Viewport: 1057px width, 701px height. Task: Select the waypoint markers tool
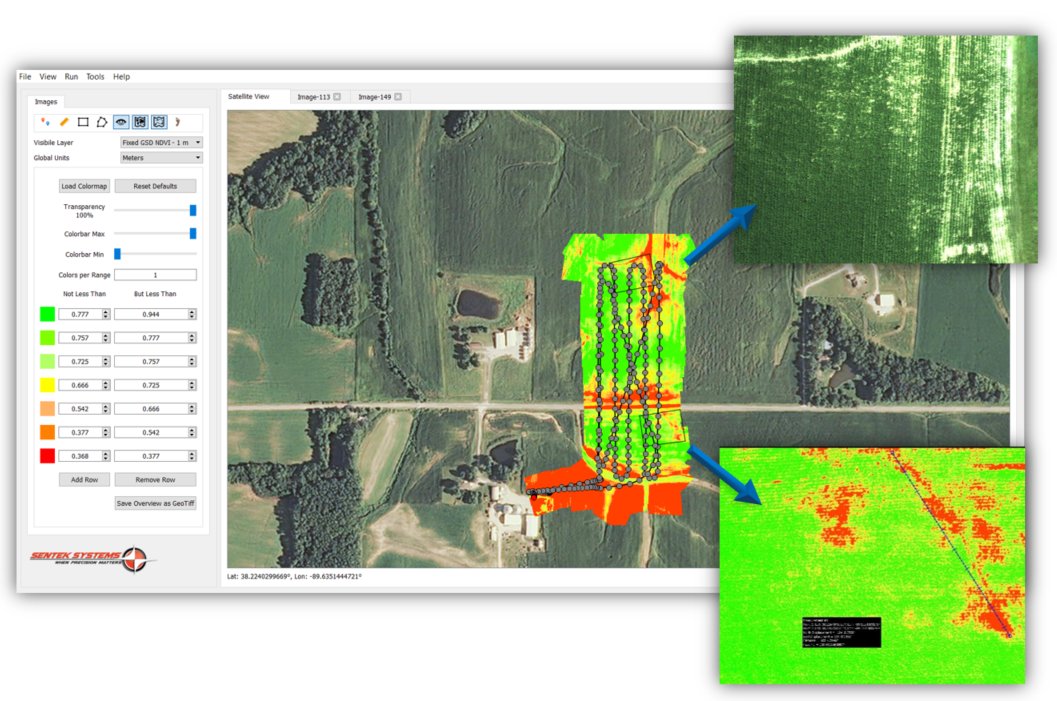[46, 122]
